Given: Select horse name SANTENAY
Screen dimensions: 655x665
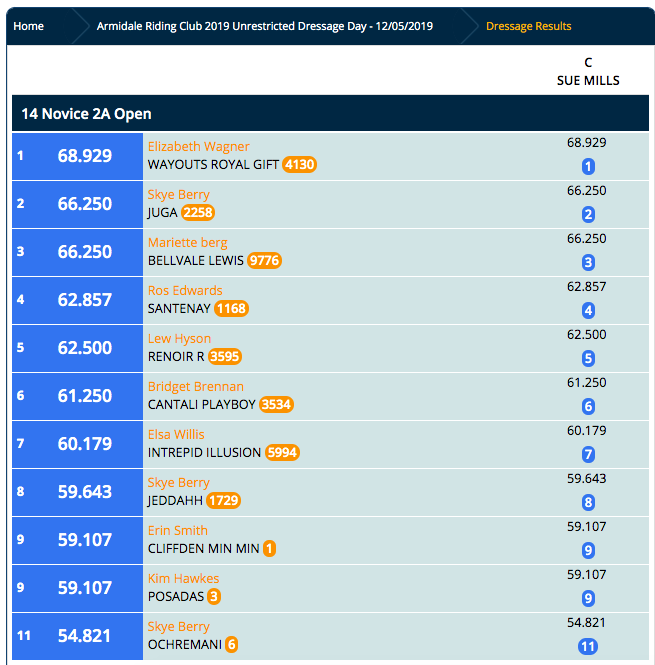Looking at the screenshot, I should pyautogui.click(x=179, y=308).
